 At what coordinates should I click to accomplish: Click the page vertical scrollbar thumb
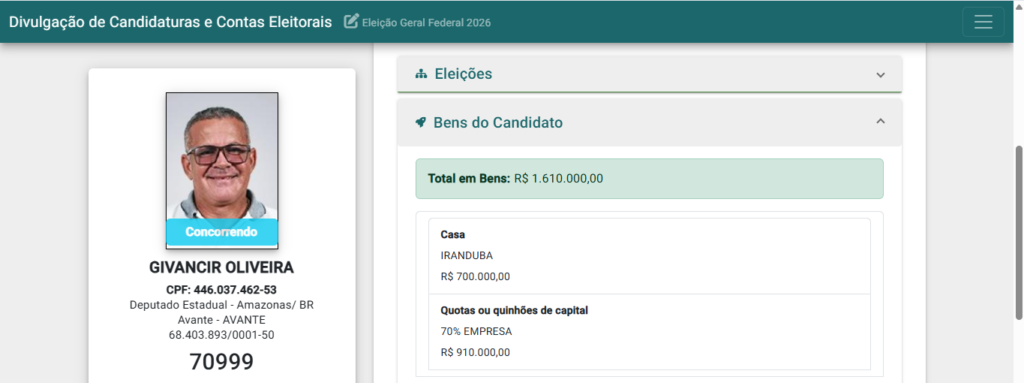click(1019, 232)
